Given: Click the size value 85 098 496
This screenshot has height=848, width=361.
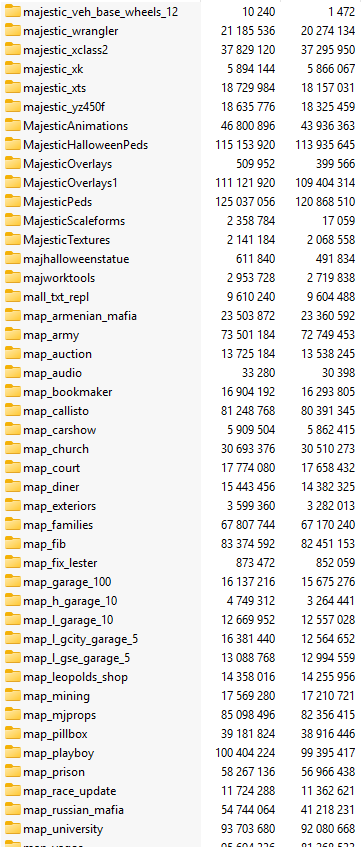Looking at the screenshot, I should pos(248,715).
